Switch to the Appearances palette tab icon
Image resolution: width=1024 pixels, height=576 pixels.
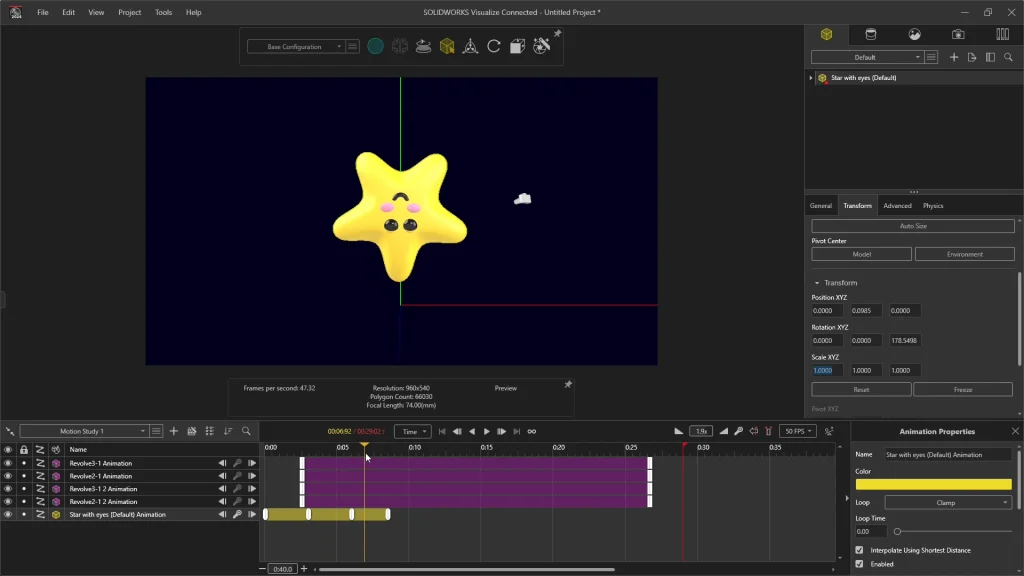pyautogui.click(x=870, y=34)
